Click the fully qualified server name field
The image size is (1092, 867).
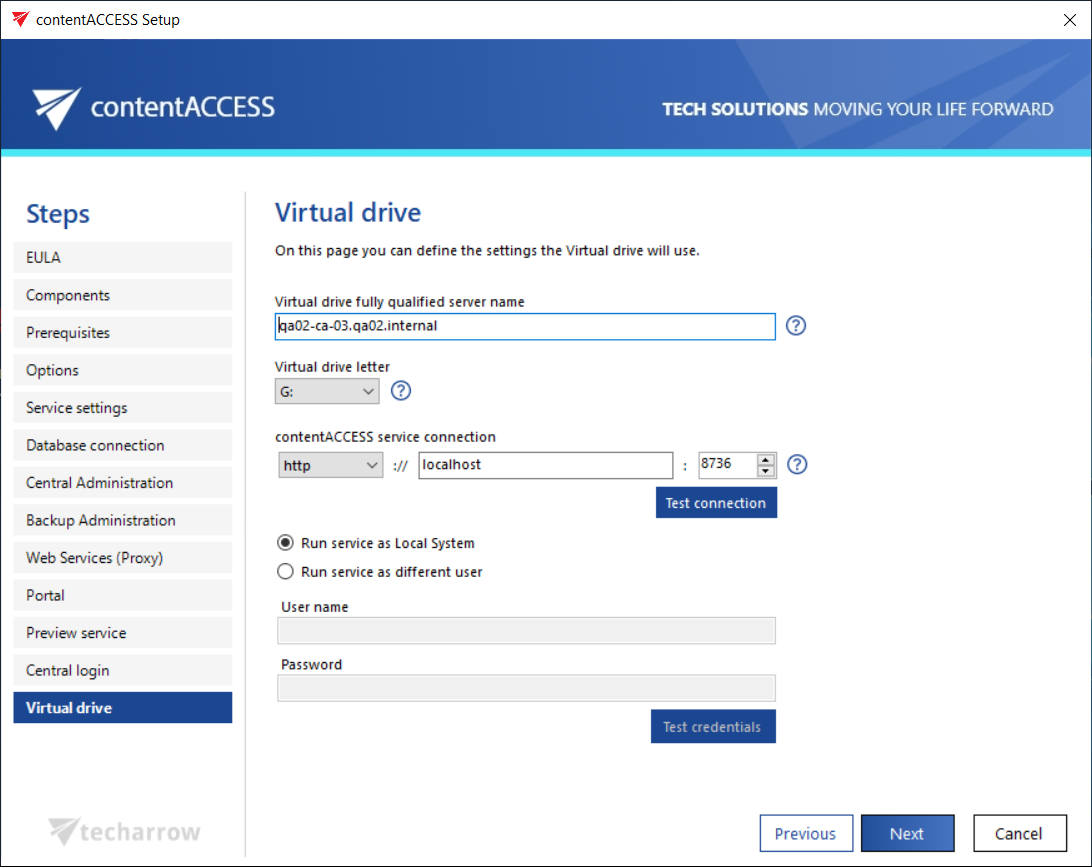coord(525,326)
